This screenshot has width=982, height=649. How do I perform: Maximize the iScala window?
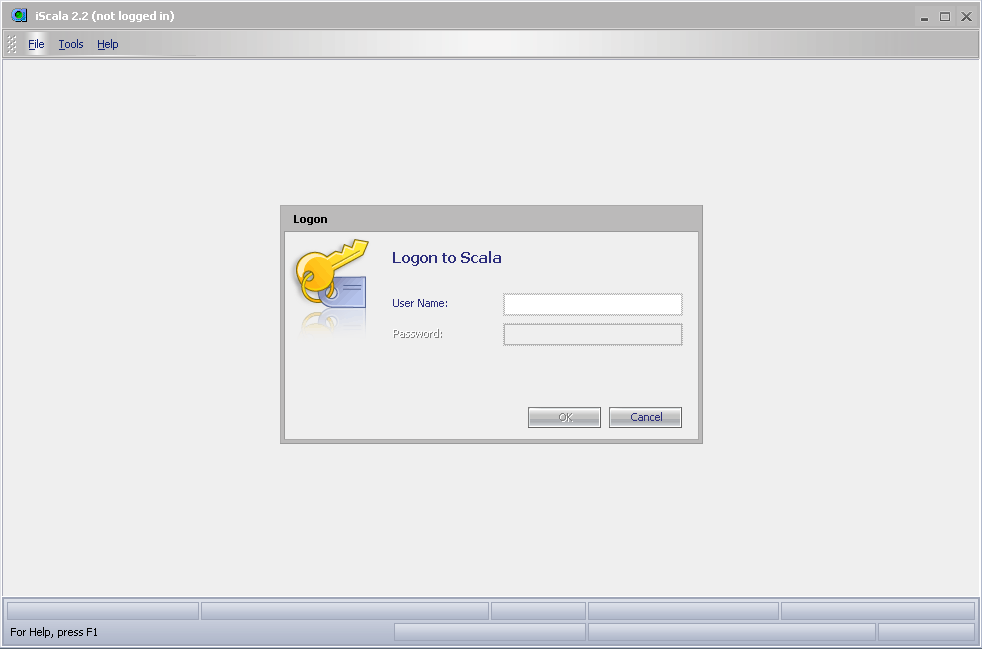[x=945, y=17]
